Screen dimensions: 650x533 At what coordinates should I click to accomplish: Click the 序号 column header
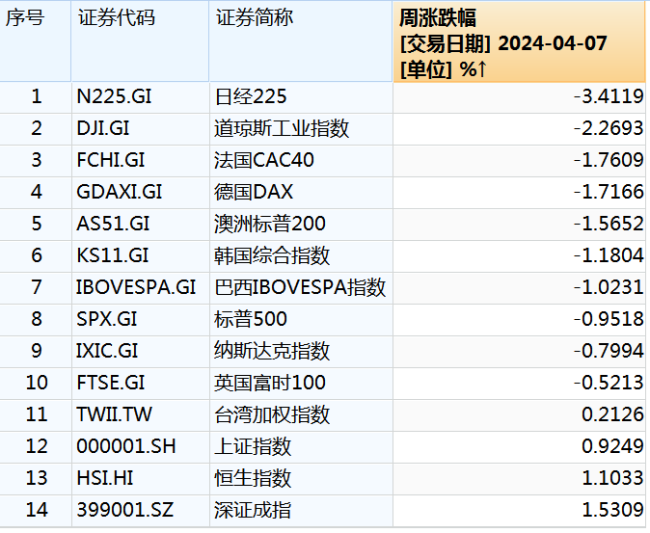26,19
